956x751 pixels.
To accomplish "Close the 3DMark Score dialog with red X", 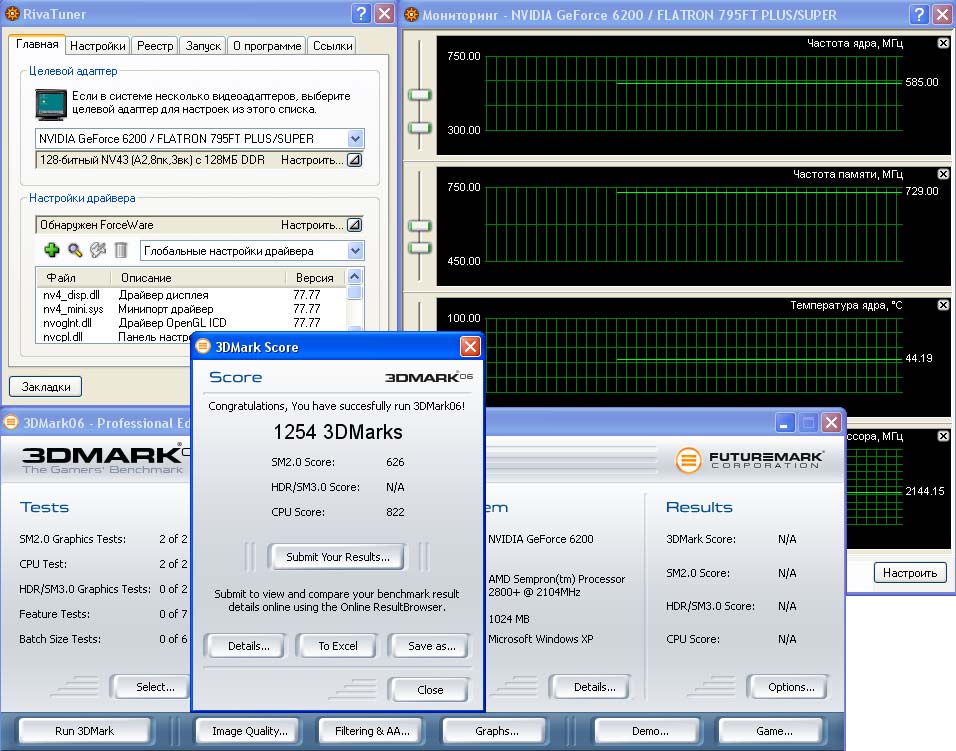I will (470, 347).
